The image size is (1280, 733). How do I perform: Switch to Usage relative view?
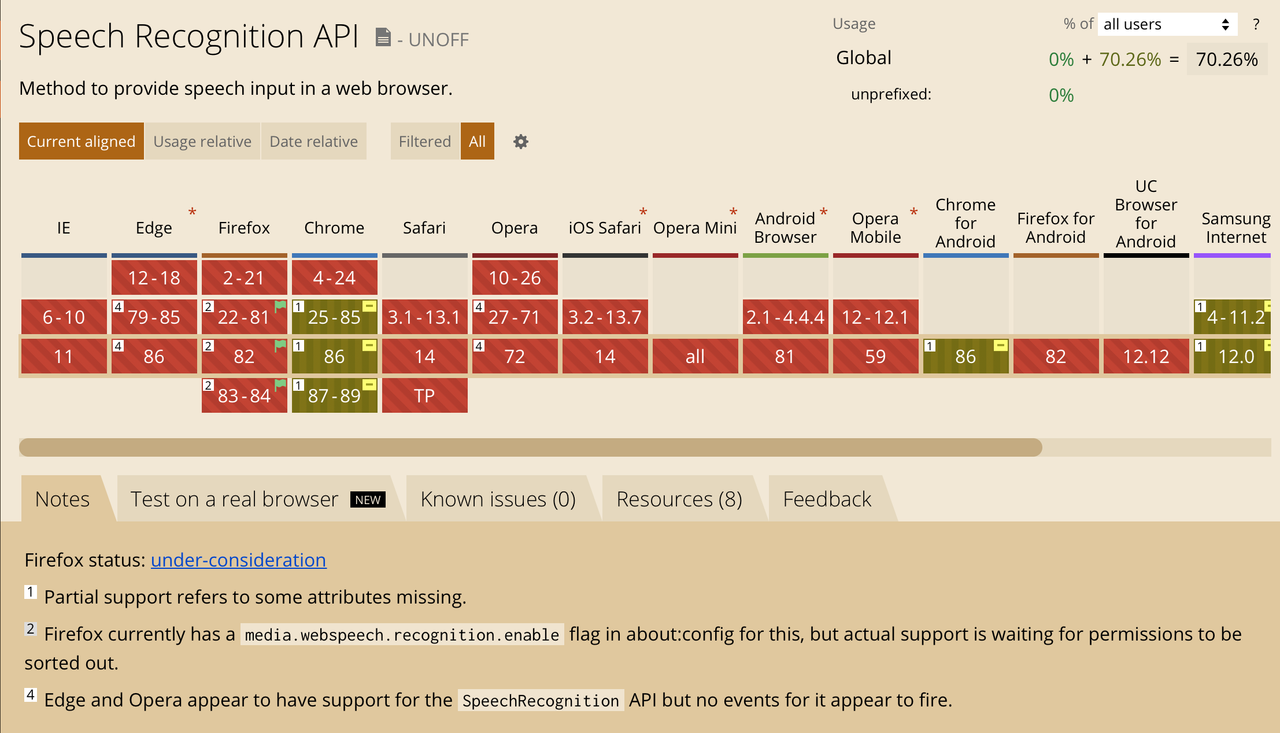[202, 142]
